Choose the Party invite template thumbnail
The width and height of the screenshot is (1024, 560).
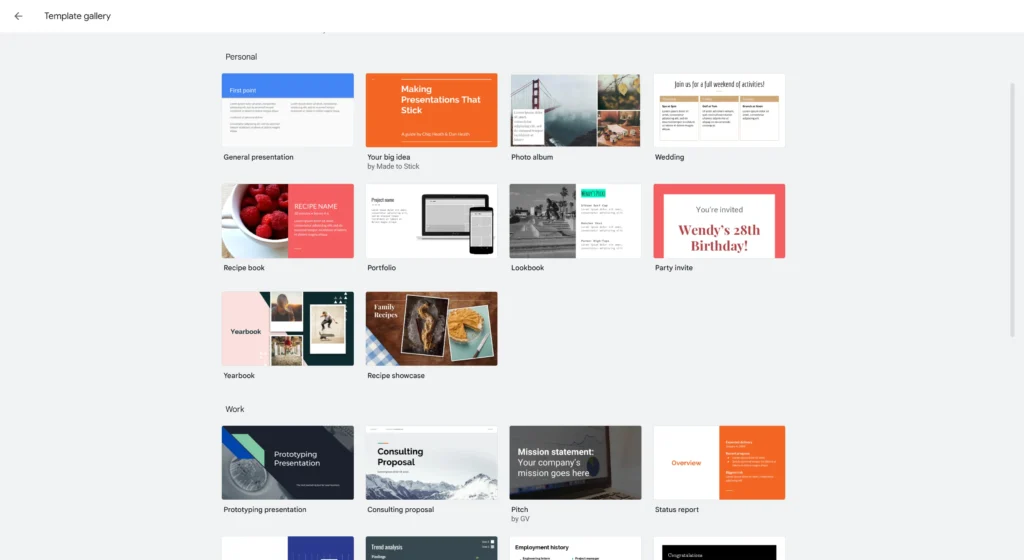click(719, 221)
